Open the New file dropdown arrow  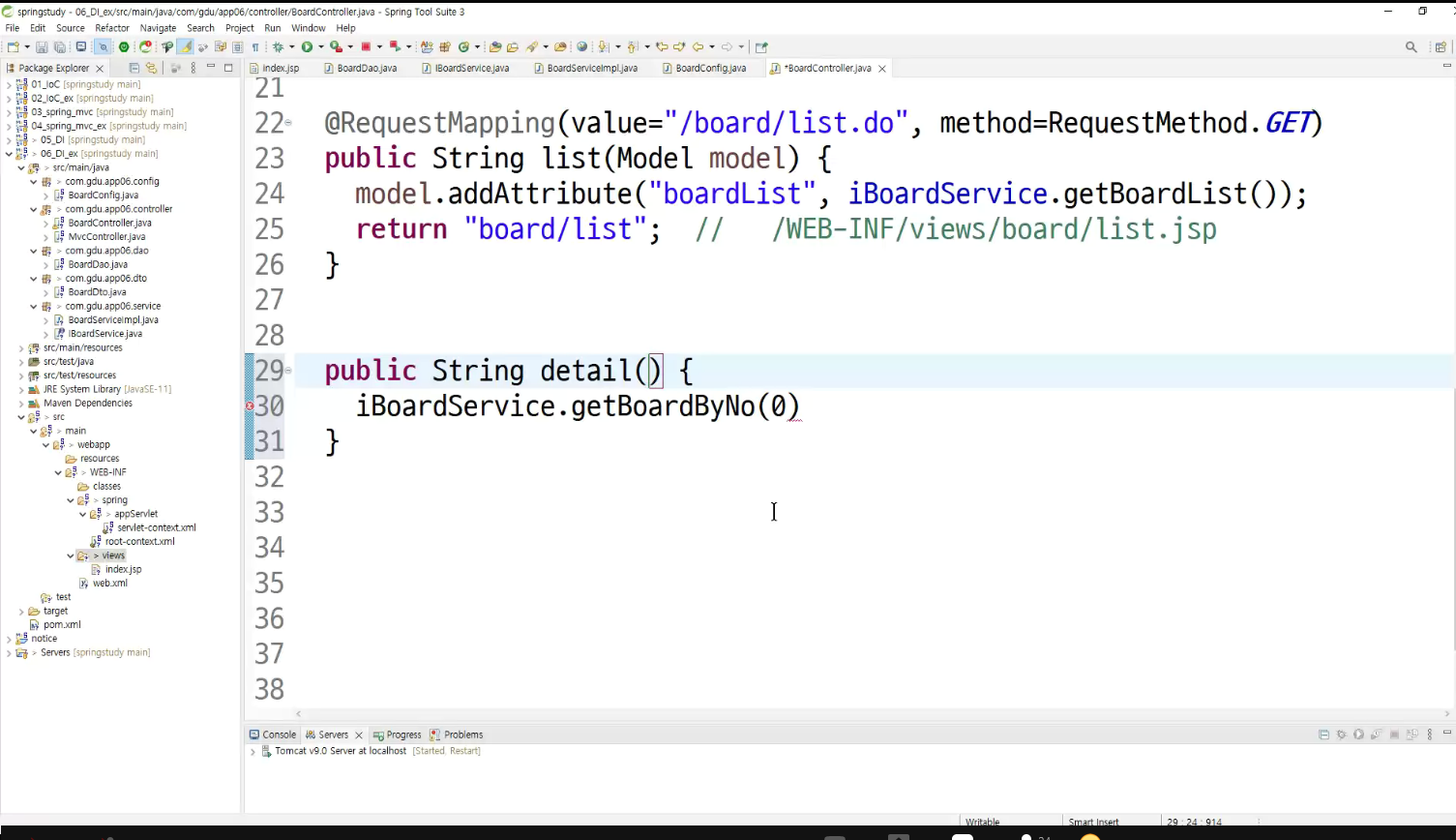(26, 46)
